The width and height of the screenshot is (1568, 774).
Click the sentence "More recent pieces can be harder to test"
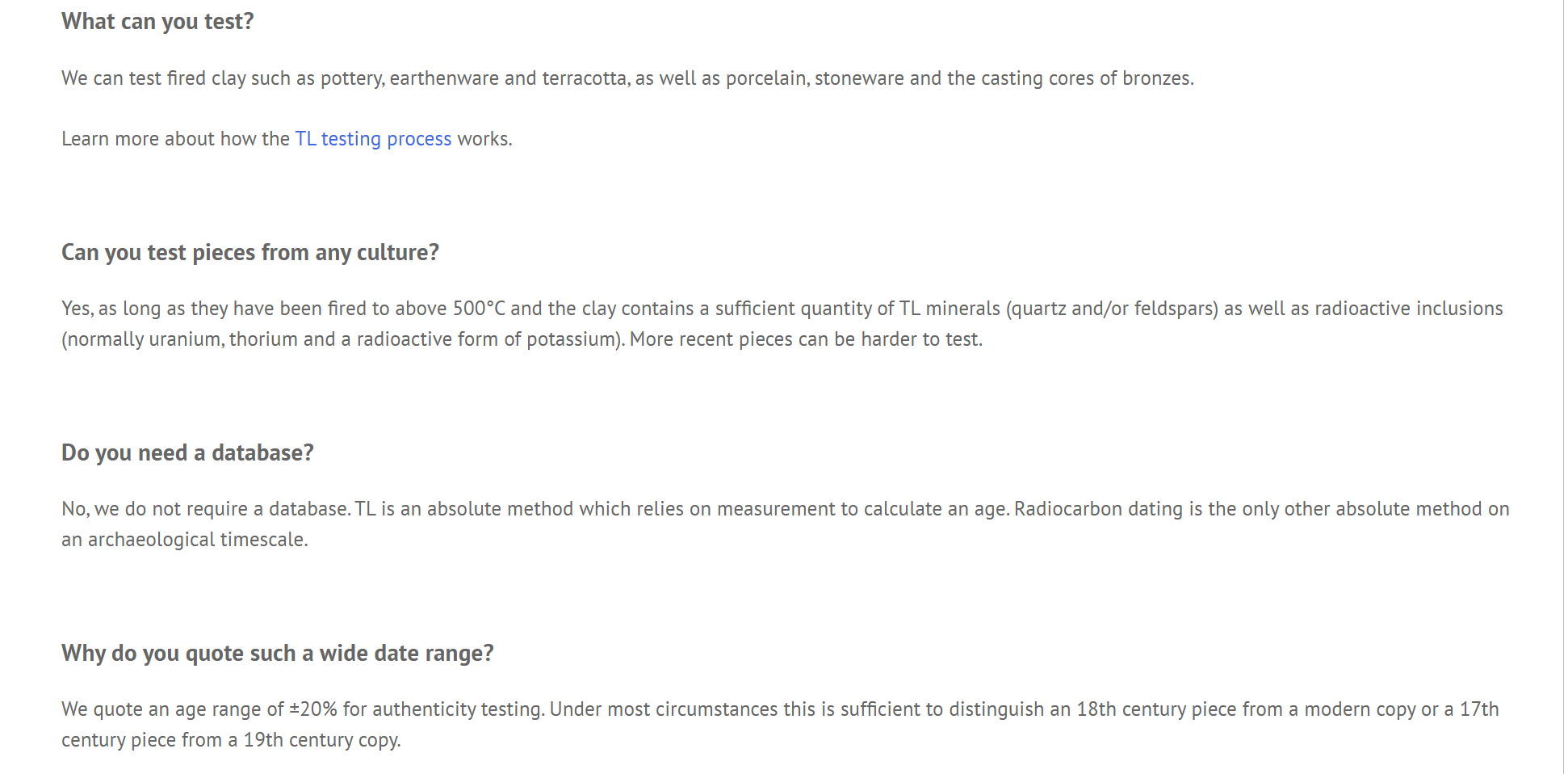pos(805,339)
